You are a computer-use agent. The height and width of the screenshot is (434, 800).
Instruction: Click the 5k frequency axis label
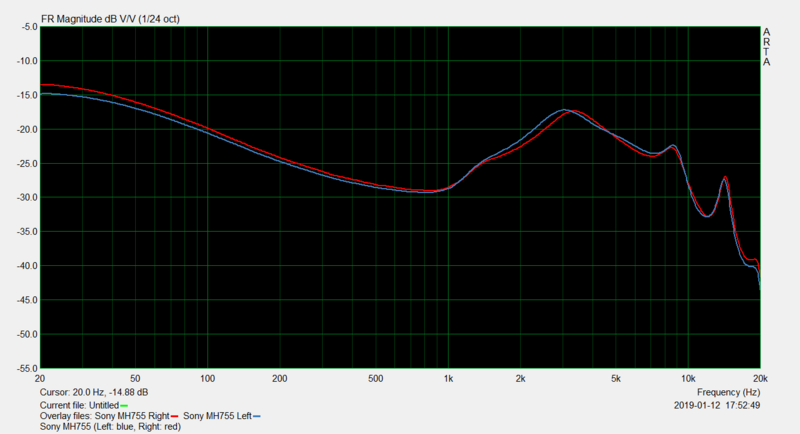pyautogui.click(x=616, y=378)
